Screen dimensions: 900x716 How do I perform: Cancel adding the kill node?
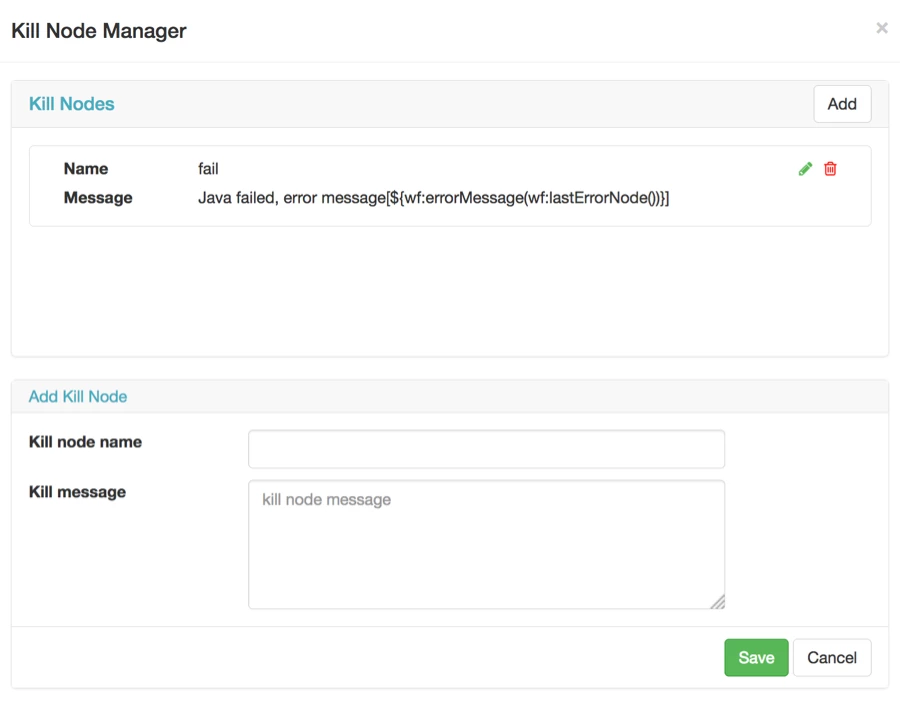[x=832, y=657]
